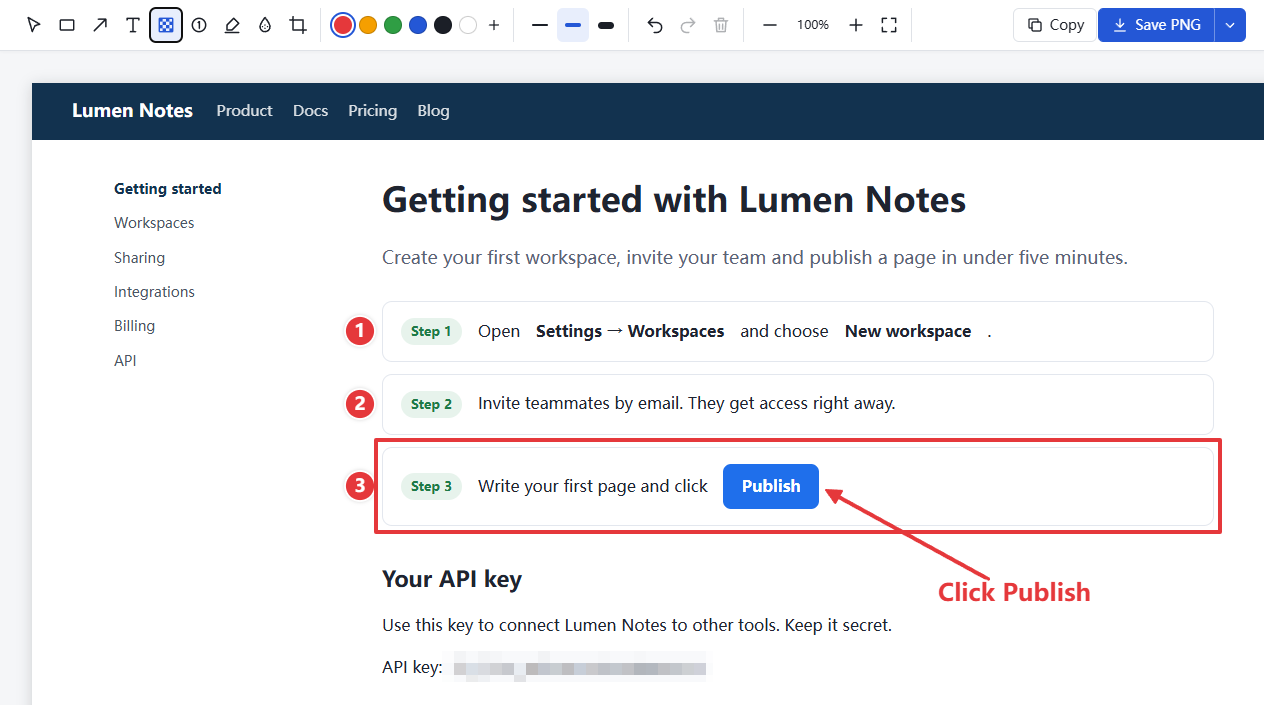This screenshot has width=1264, height=705.
Task: Fit canvas to screen icon
Action: pos(889,25)
